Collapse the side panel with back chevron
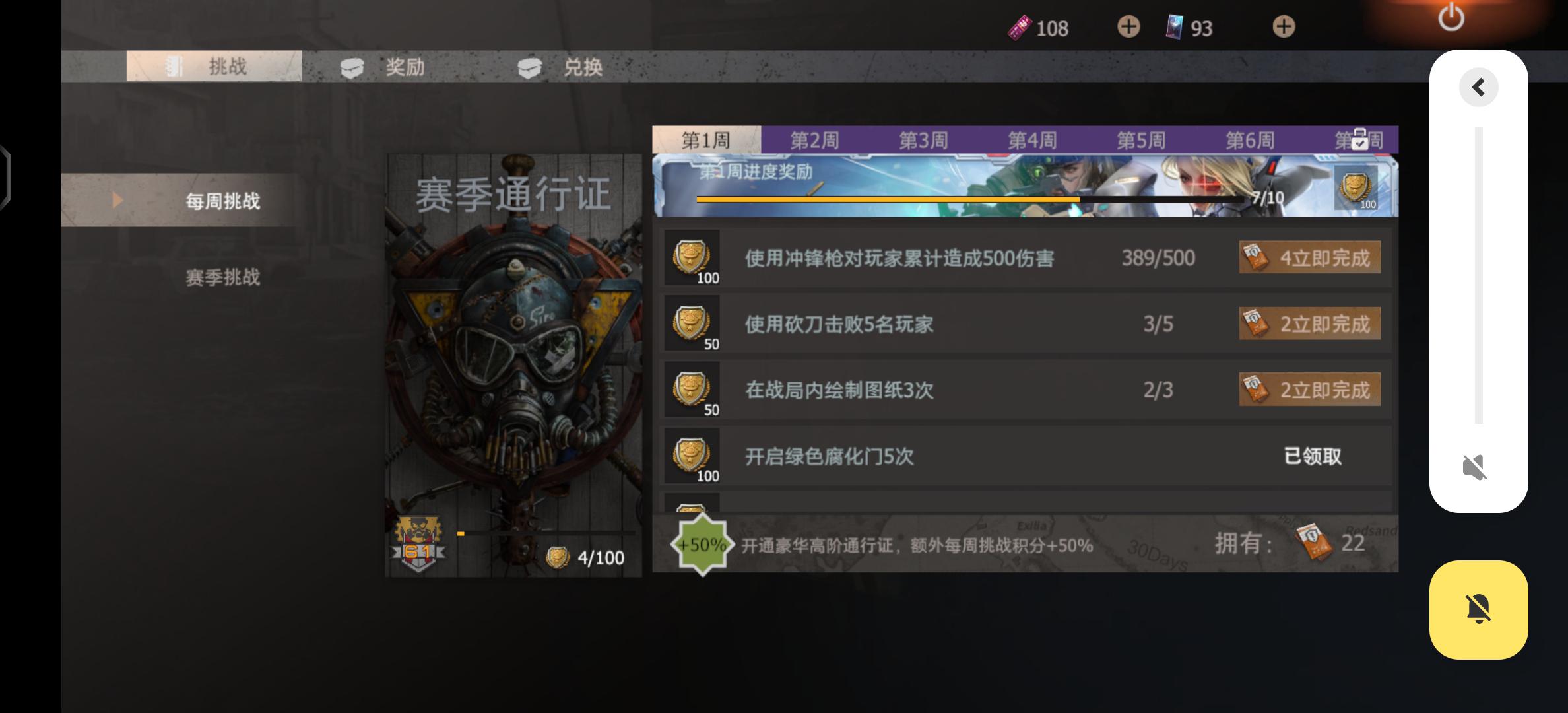Viewport: 1568px width, 713px height. point(1478,87)
